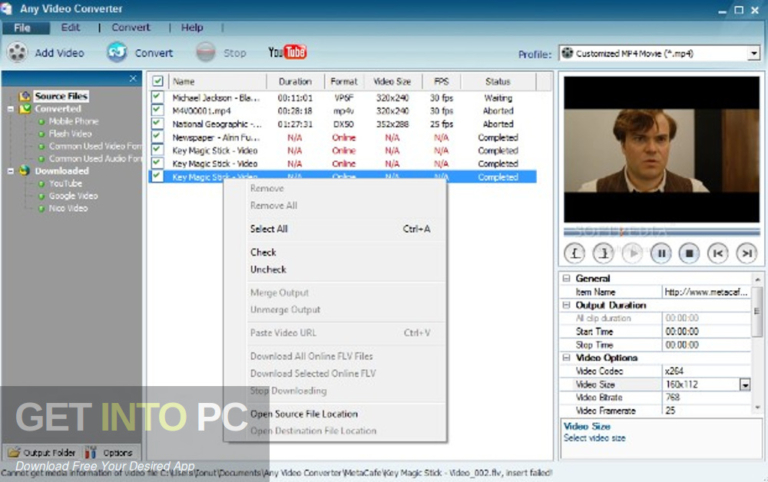The width and height of the screenshot is (768, 482).
Task: Collapse the General properties section
Action: click(x=566, y=278)
